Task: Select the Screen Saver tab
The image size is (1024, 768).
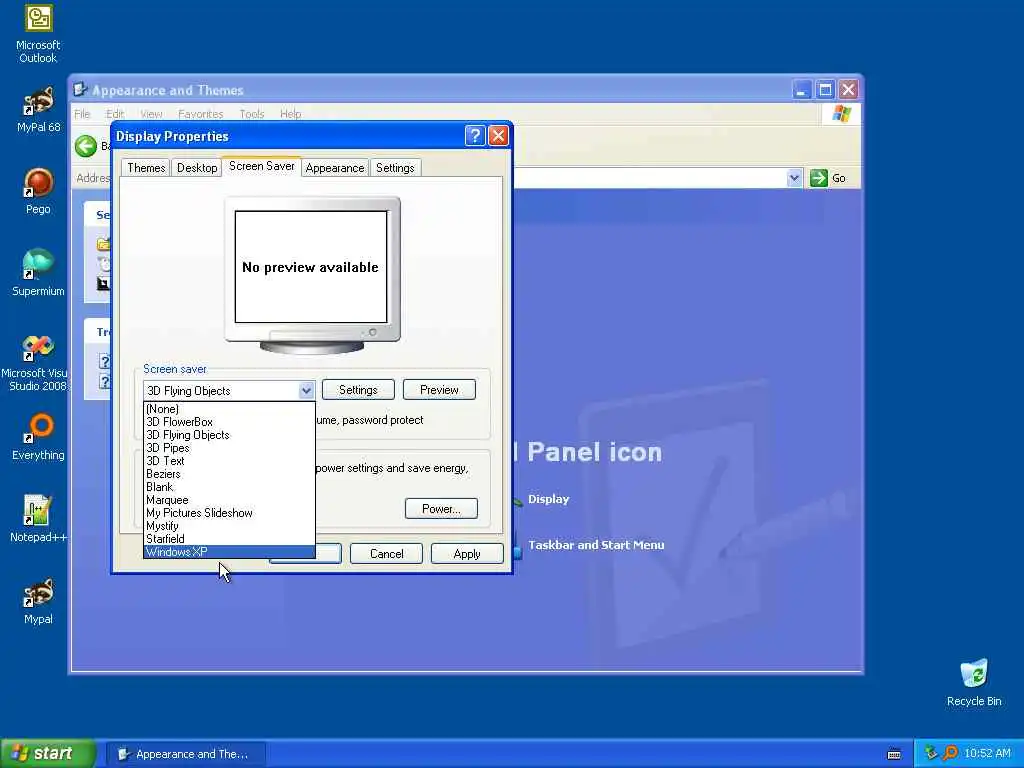Action: (261, 166)
